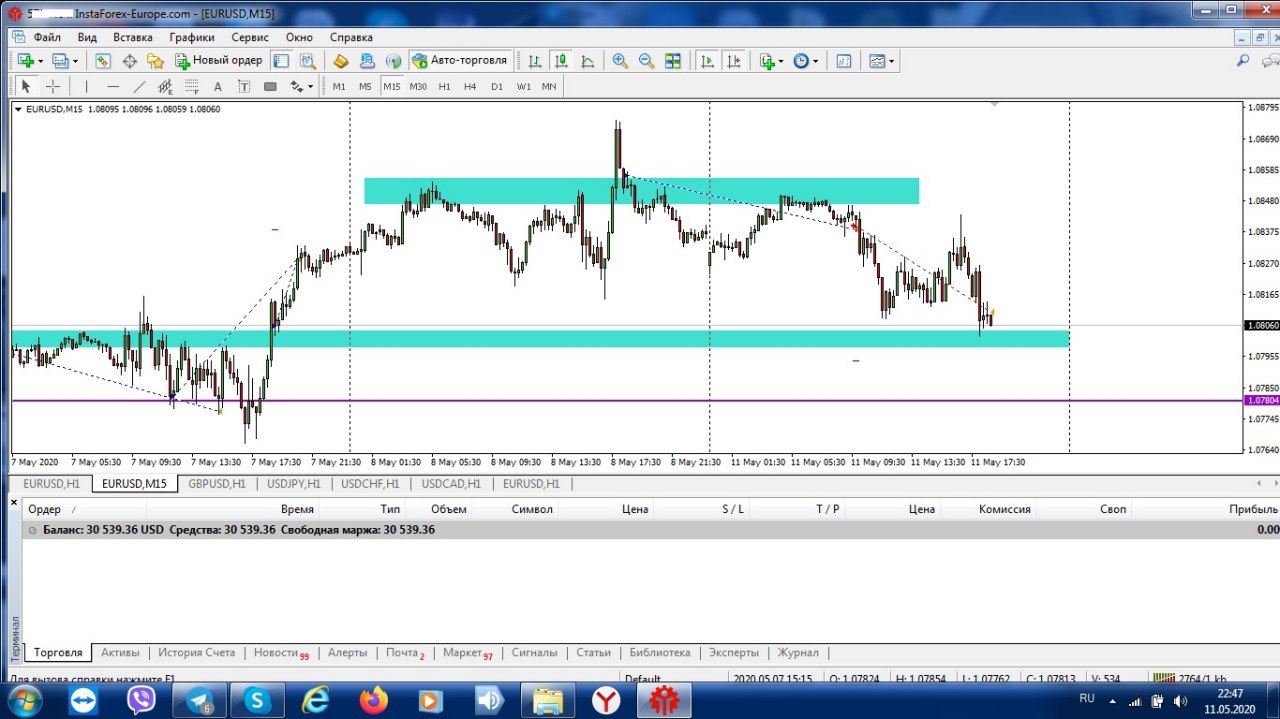This screenshot has width=1280, height=719.
Task: Toggle the Auto-trading button
Action: point(460,61)
